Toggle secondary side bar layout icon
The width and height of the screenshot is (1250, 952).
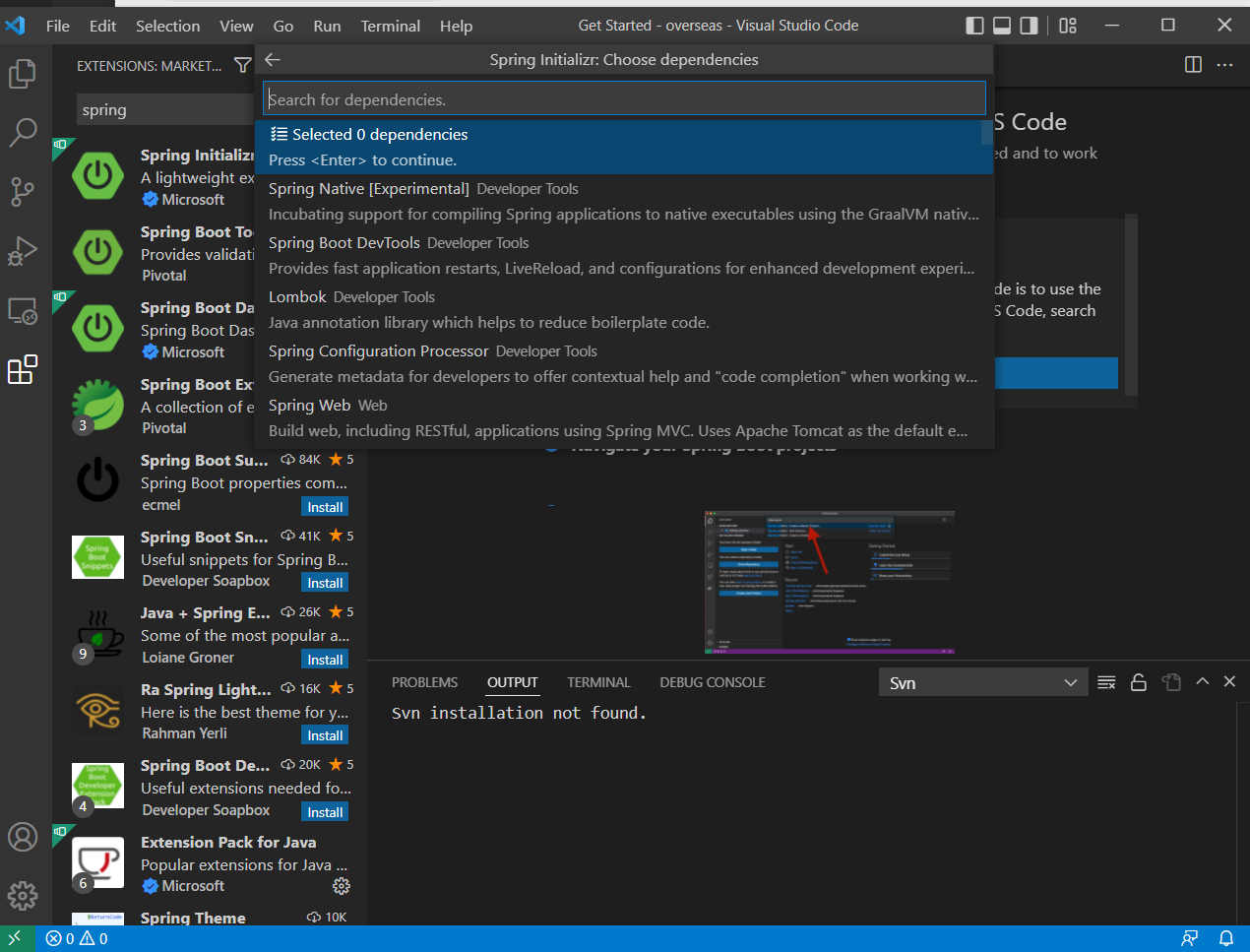click(1029, 26)
